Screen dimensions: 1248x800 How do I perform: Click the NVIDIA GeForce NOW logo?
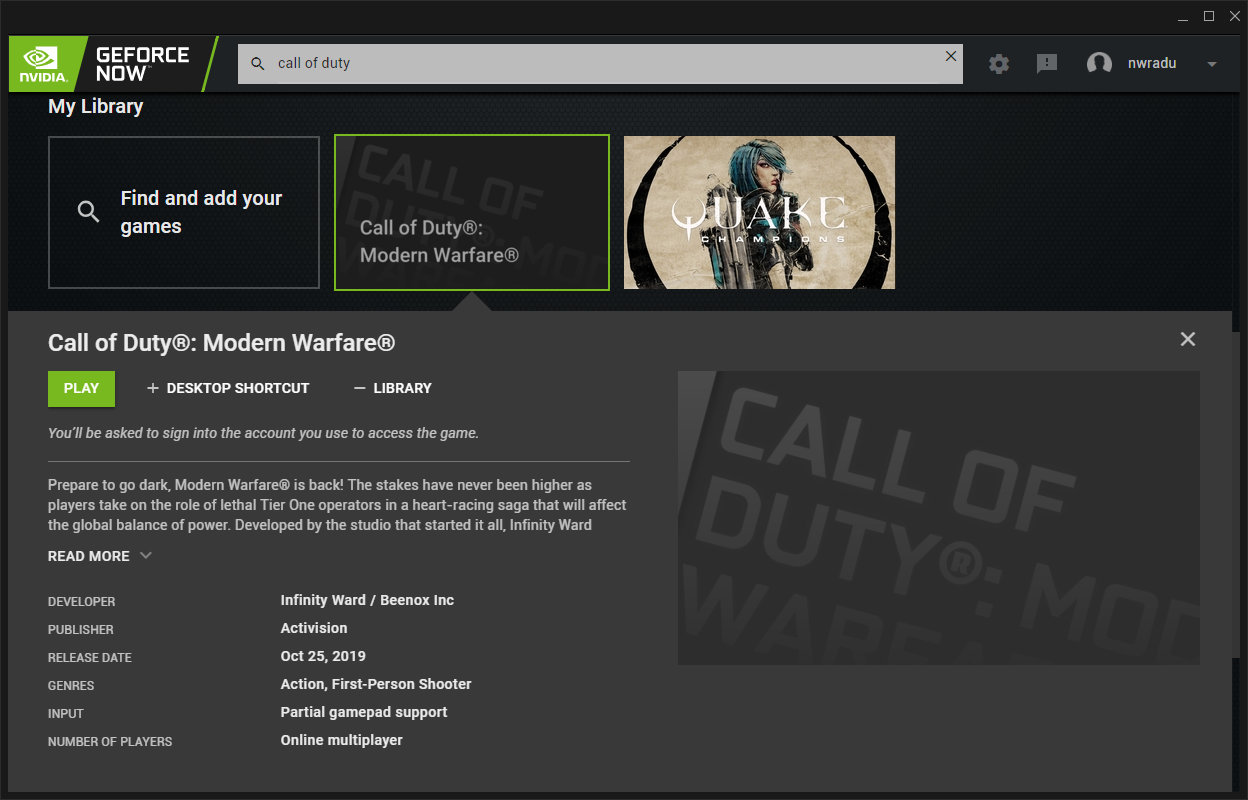(113, 63)
